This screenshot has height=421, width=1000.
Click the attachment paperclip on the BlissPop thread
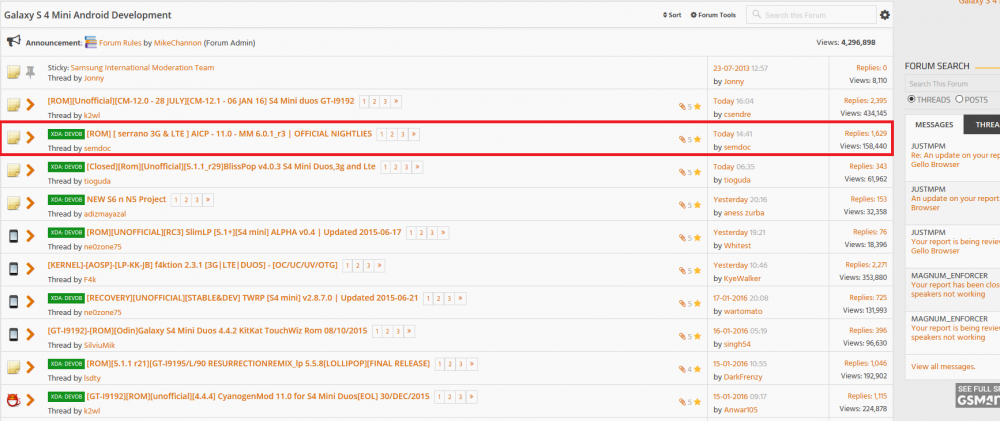pos(681,172)
